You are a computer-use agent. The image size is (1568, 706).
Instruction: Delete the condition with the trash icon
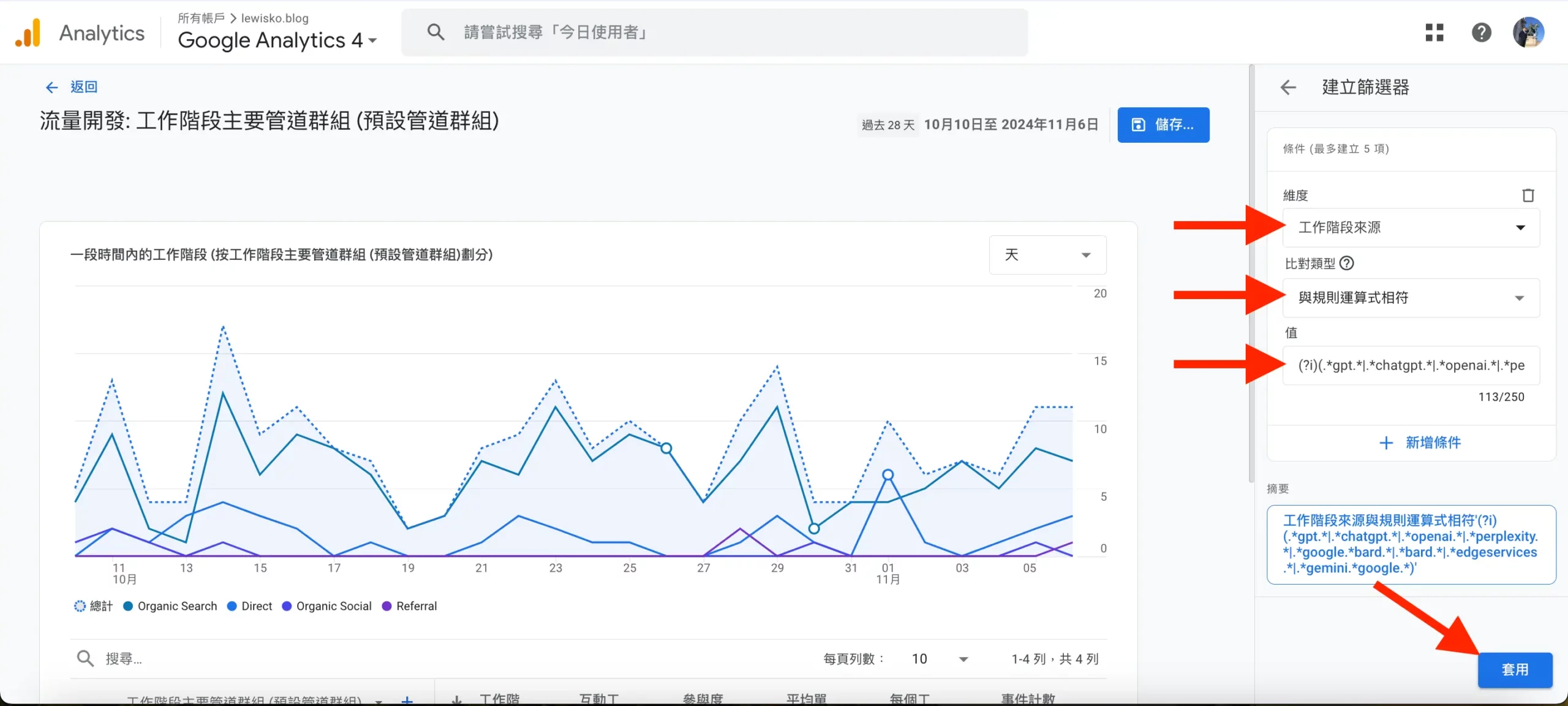[1528, 195]
